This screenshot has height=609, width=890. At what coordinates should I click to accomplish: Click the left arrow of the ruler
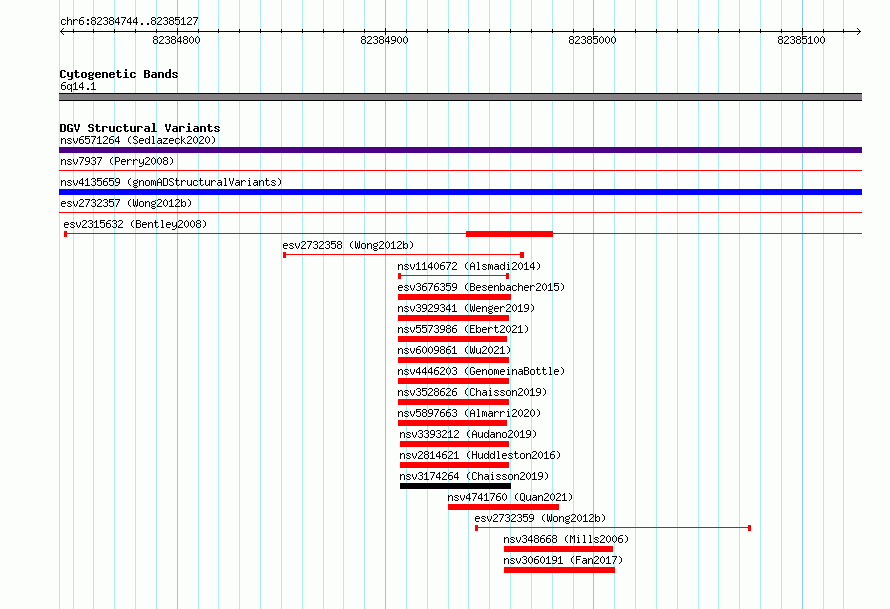tap(62, 32)
